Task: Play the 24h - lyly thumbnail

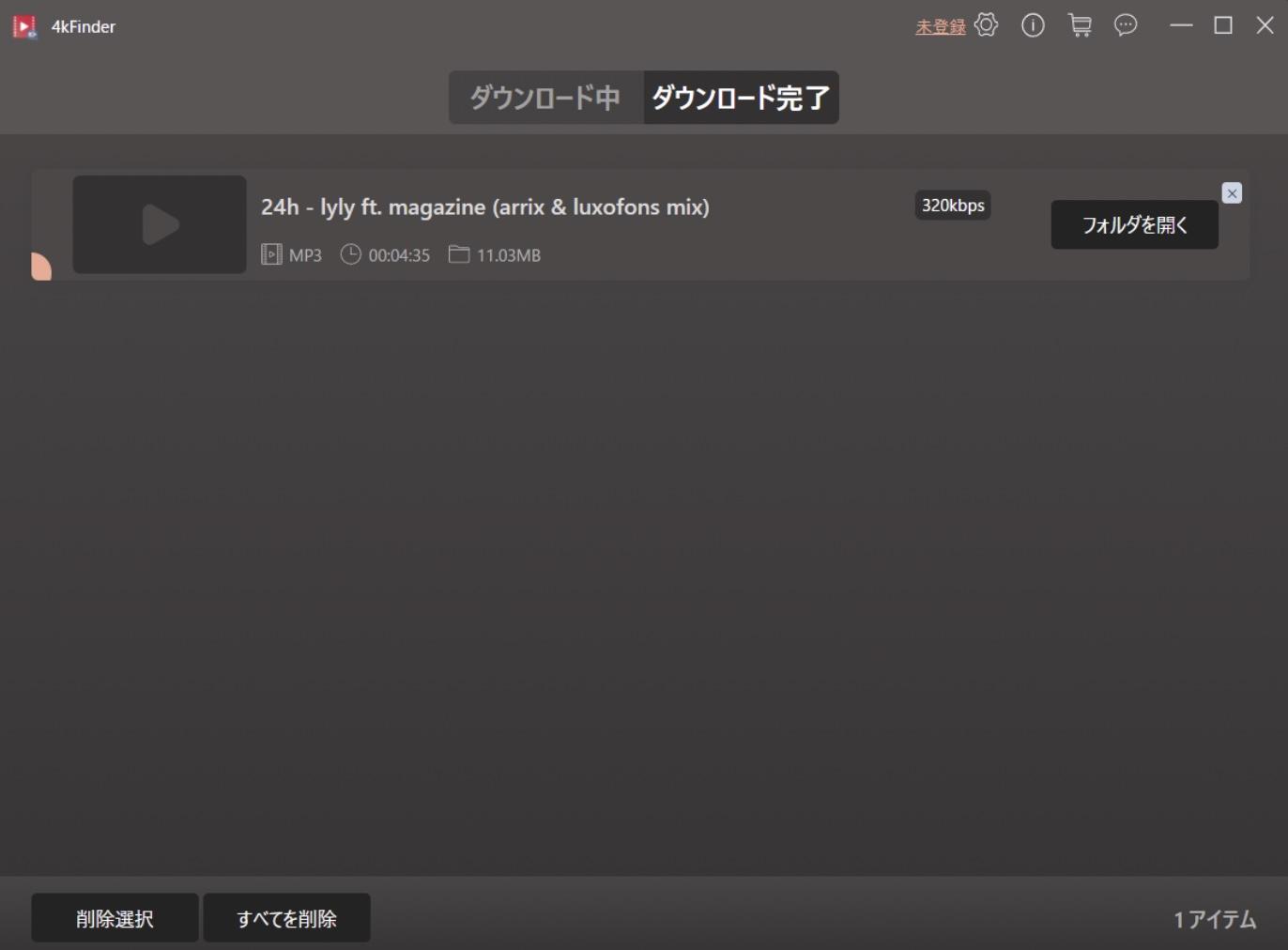Action: (x=160, y=224)
